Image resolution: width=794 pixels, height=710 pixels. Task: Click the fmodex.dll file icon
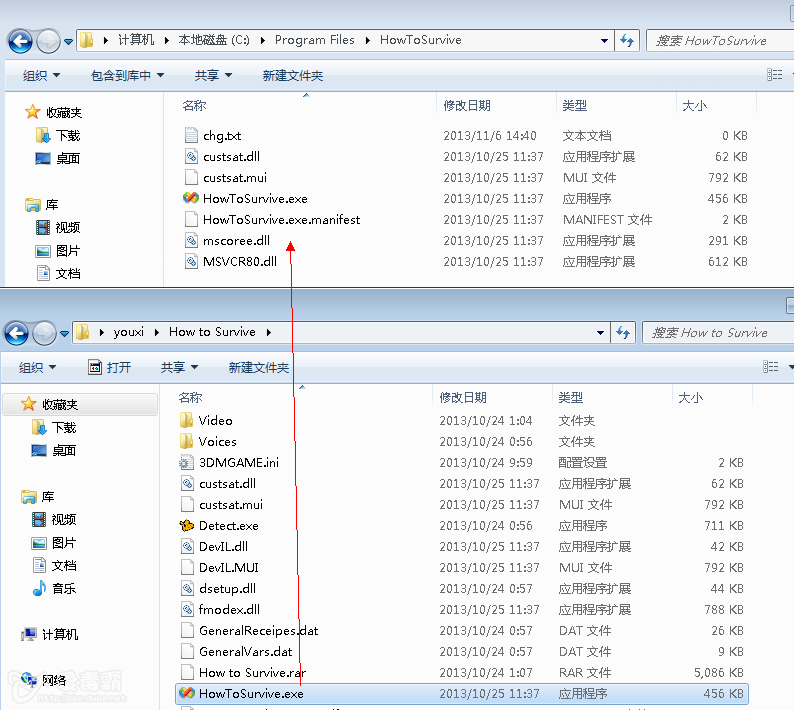tap(187, 610)
